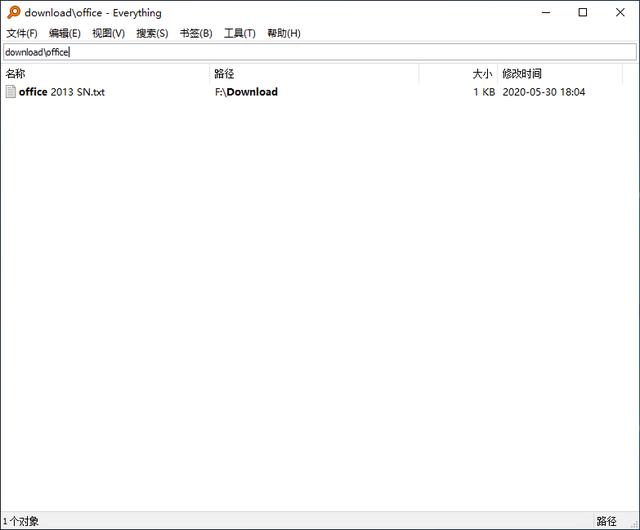Click the 路径 status bar indicator
This screenshot has height=530, width=640.
tap(607, 521)
